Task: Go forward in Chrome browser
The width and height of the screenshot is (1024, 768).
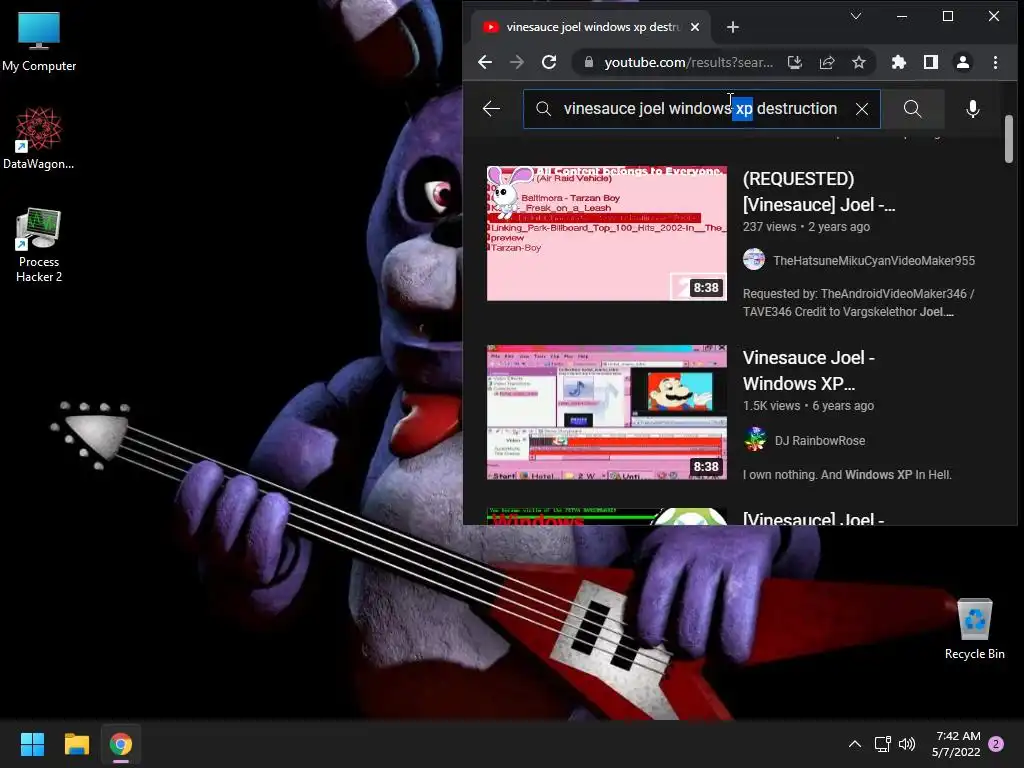Action: 517,62
